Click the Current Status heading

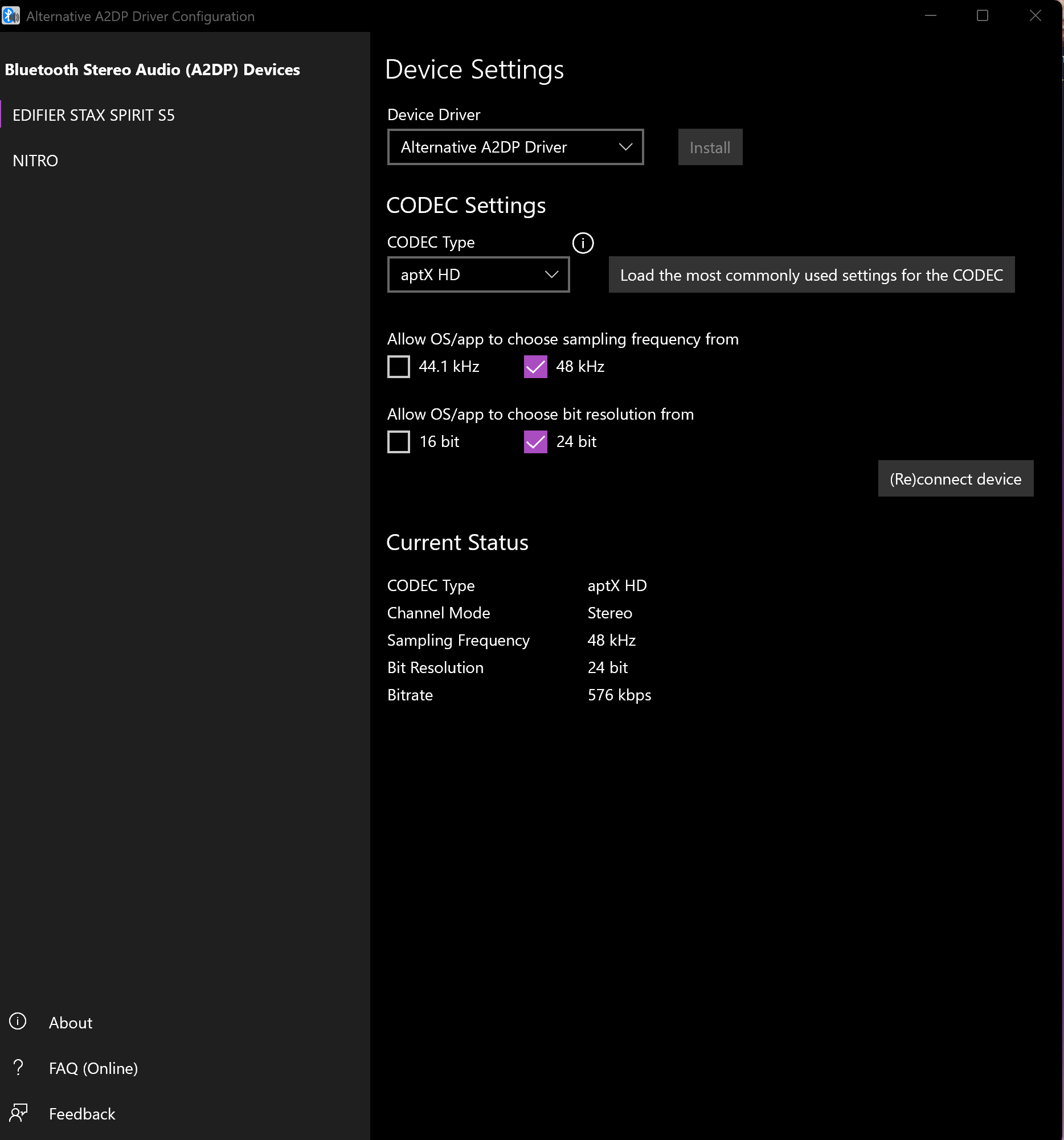point(457,543)
